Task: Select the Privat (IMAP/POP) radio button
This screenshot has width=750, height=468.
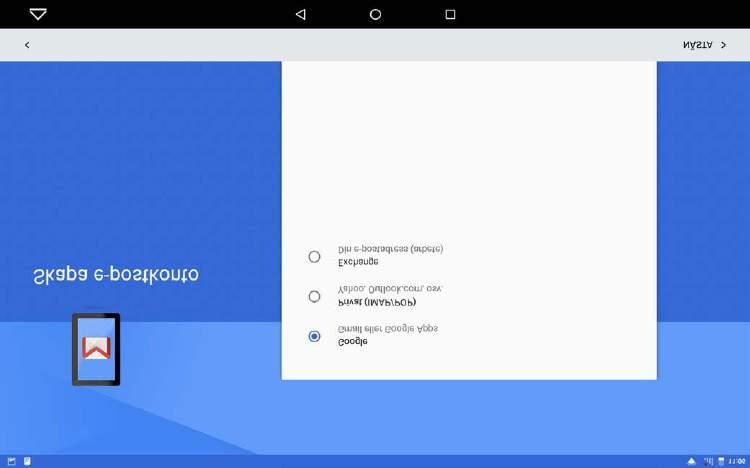Action: (x=314, y=297)
